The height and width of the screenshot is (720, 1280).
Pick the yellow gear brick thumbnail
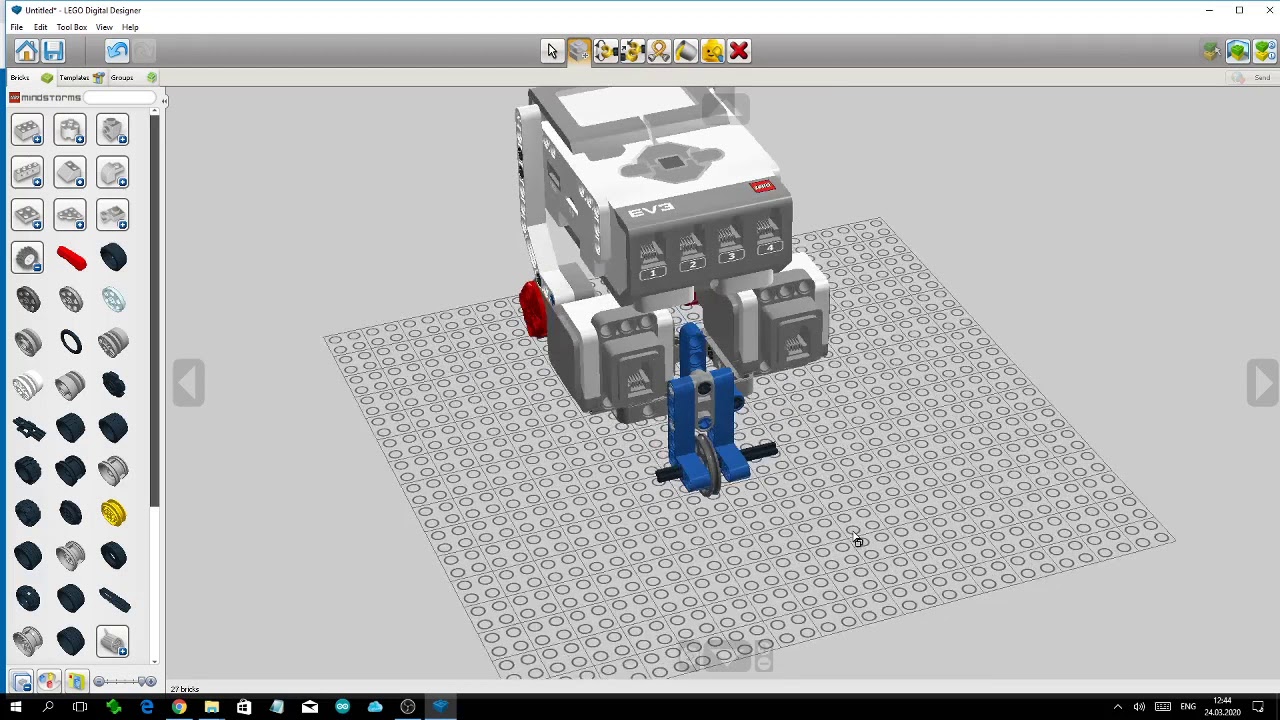point(113,513)
